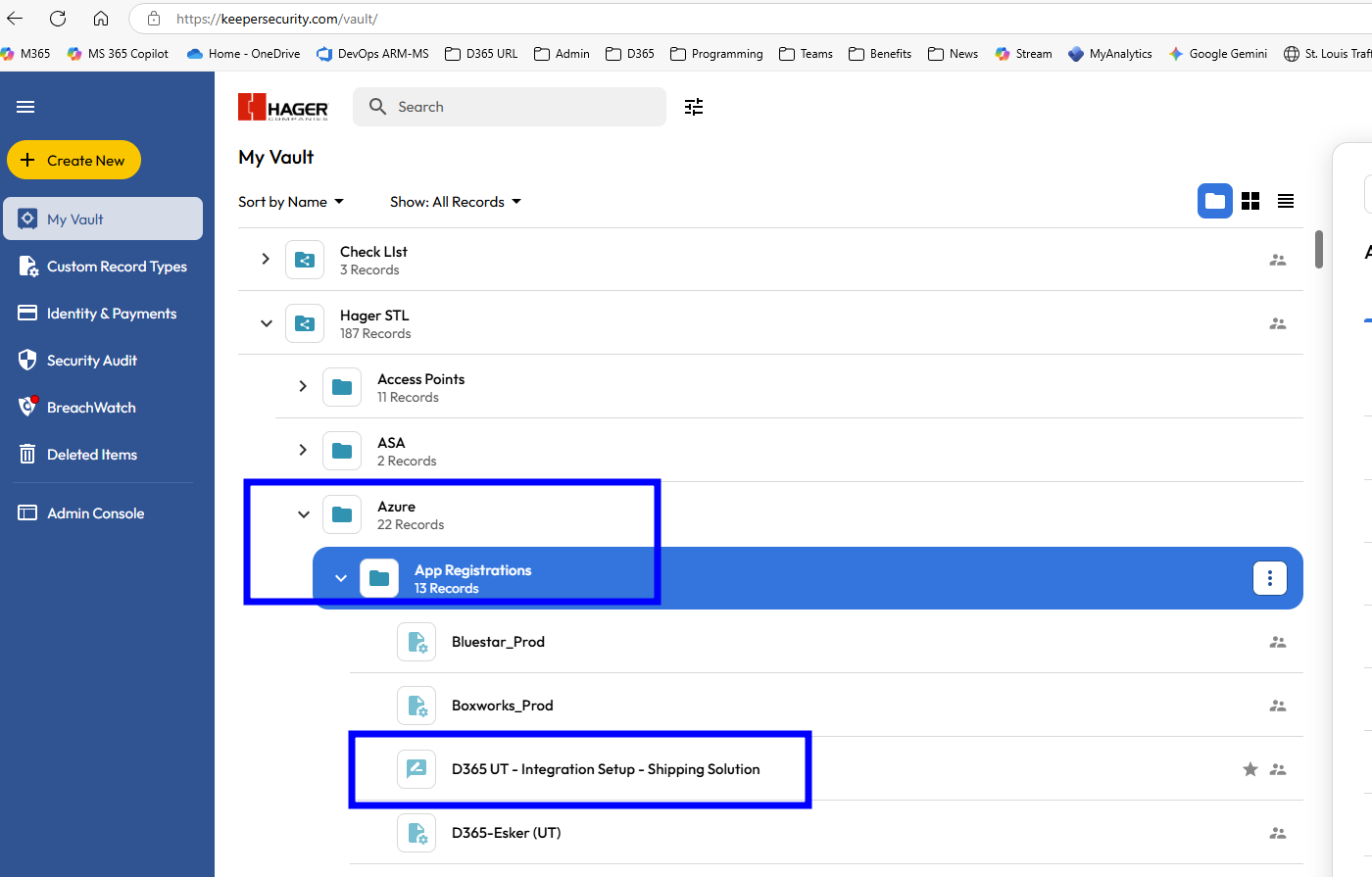Switch to folder view
The width and height of the screenshot is (1372, 877).
pos(1215,201)
